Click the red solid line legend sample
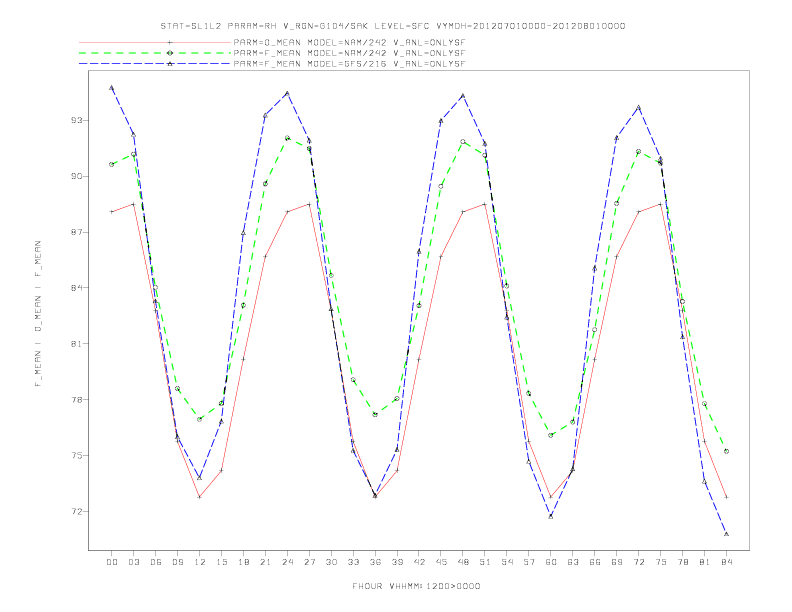The width and height of the screenshot is (792, 612). pos(155,42)
